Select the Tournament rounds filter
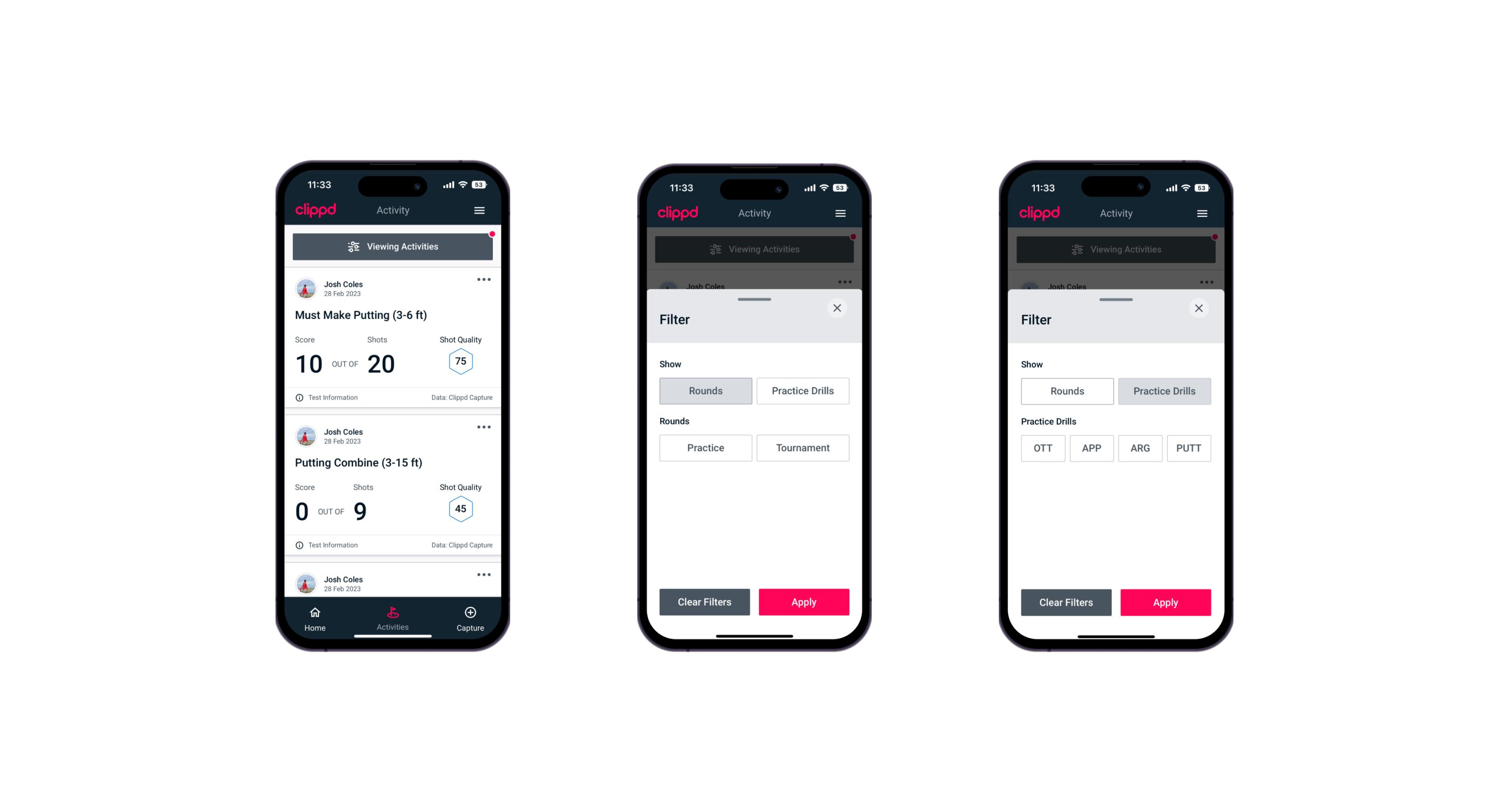The image size is (1509, 812). click(x=801, y=448)
